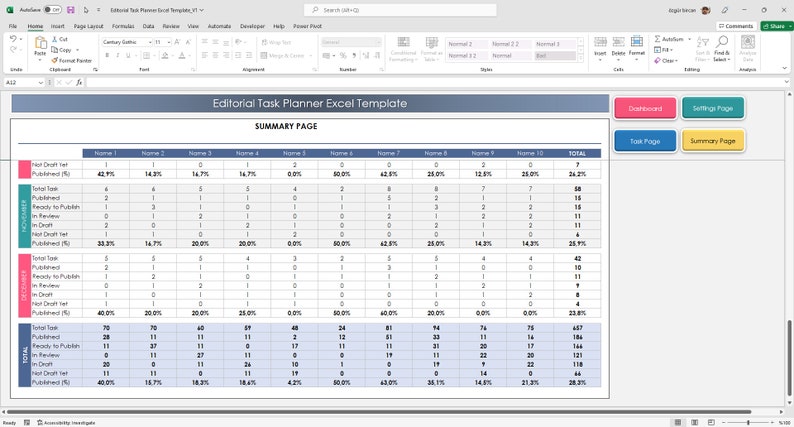794x427 pixels.
Task: Toggle Italic formatting
Action: point(117,55)
